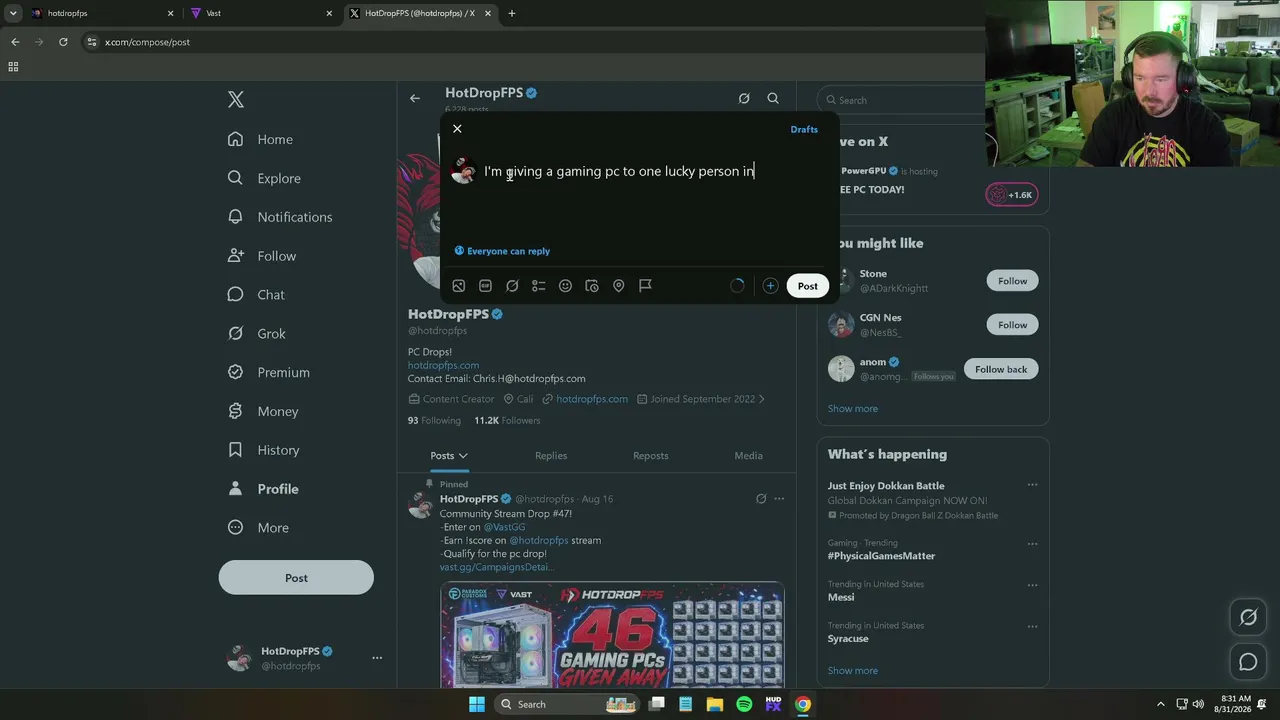Open Chat in the sidebar
1280x720 pixels.
coord(256,295)
